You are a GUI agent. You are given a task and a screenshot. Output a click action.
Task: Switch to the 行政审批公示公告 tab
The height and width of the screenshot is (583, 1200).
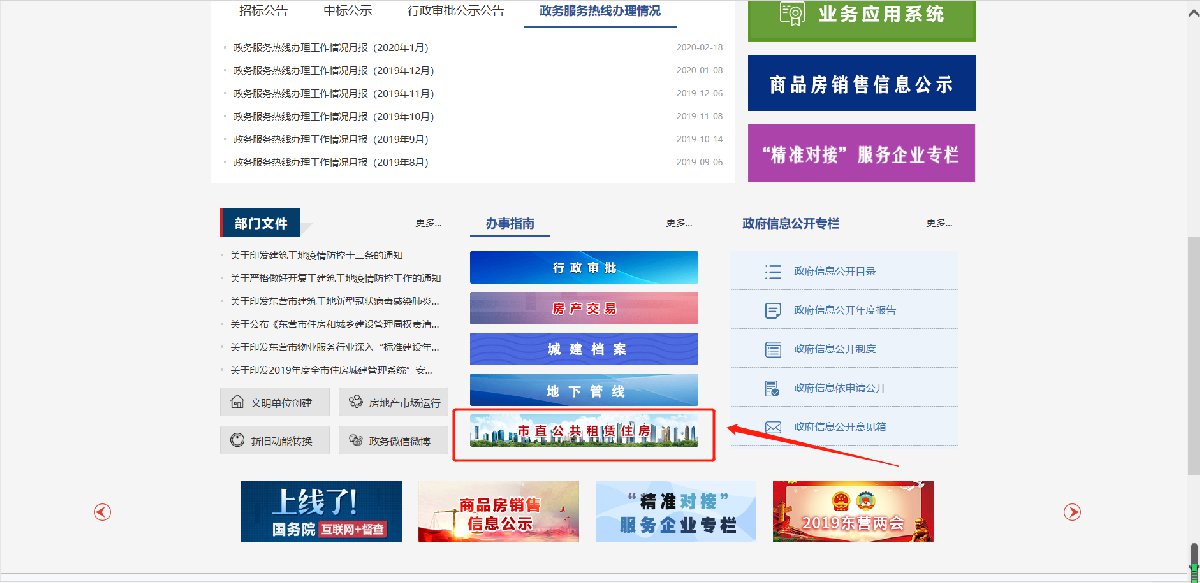[456, 11]
